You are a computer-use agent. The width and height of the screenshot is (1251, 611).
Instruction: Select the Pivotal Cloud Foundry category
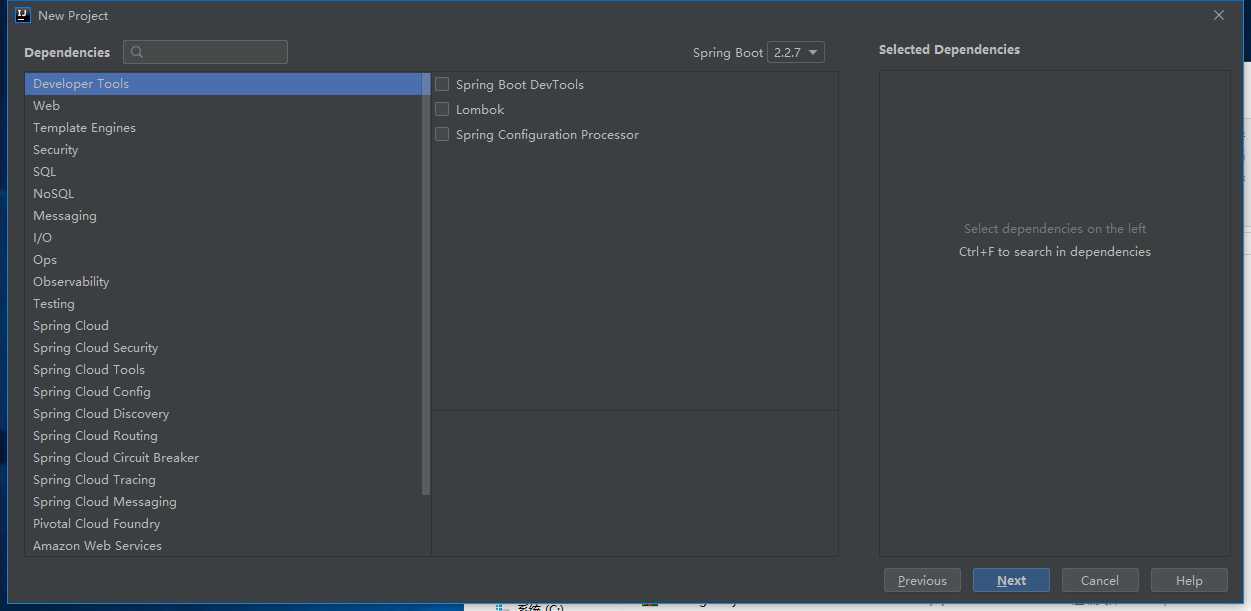point(224,524)
